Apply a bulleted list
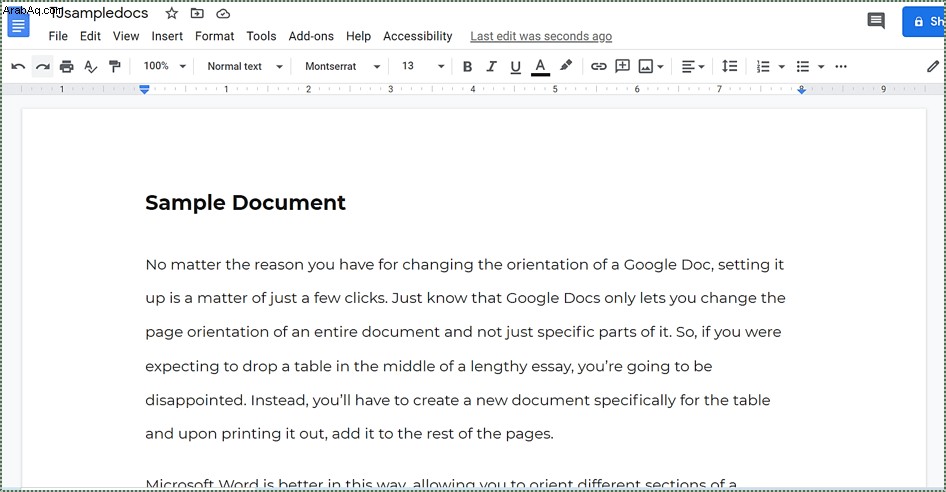This screenshot has height=492, width=946. click(x=802, y=66)
